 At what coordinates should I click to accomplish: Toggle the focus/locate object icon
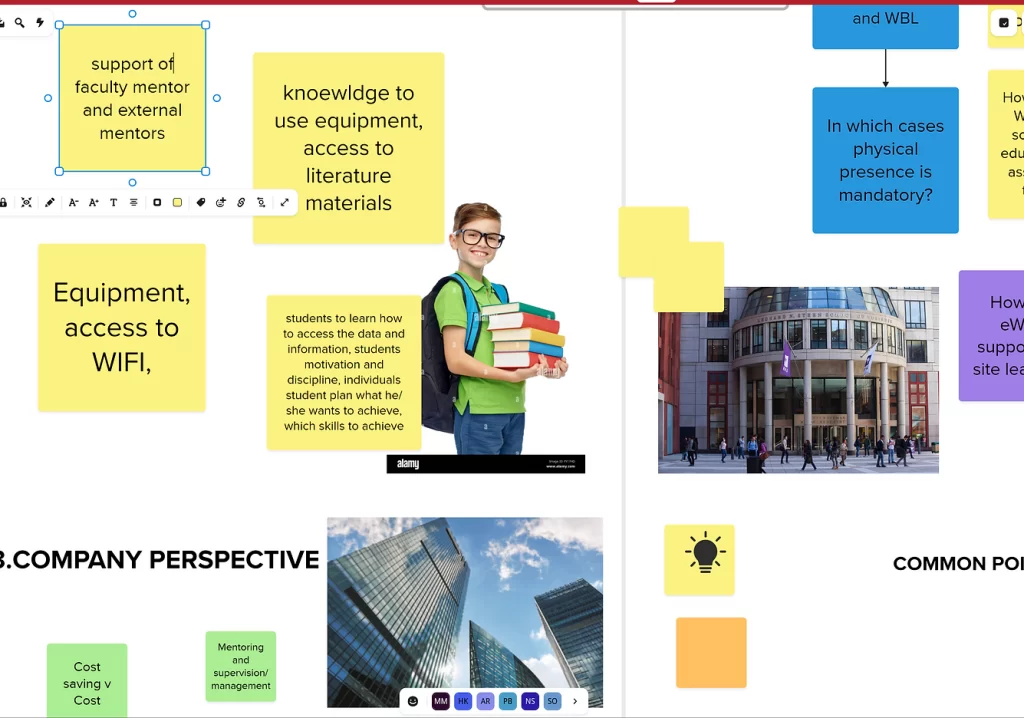click(27, 203)
